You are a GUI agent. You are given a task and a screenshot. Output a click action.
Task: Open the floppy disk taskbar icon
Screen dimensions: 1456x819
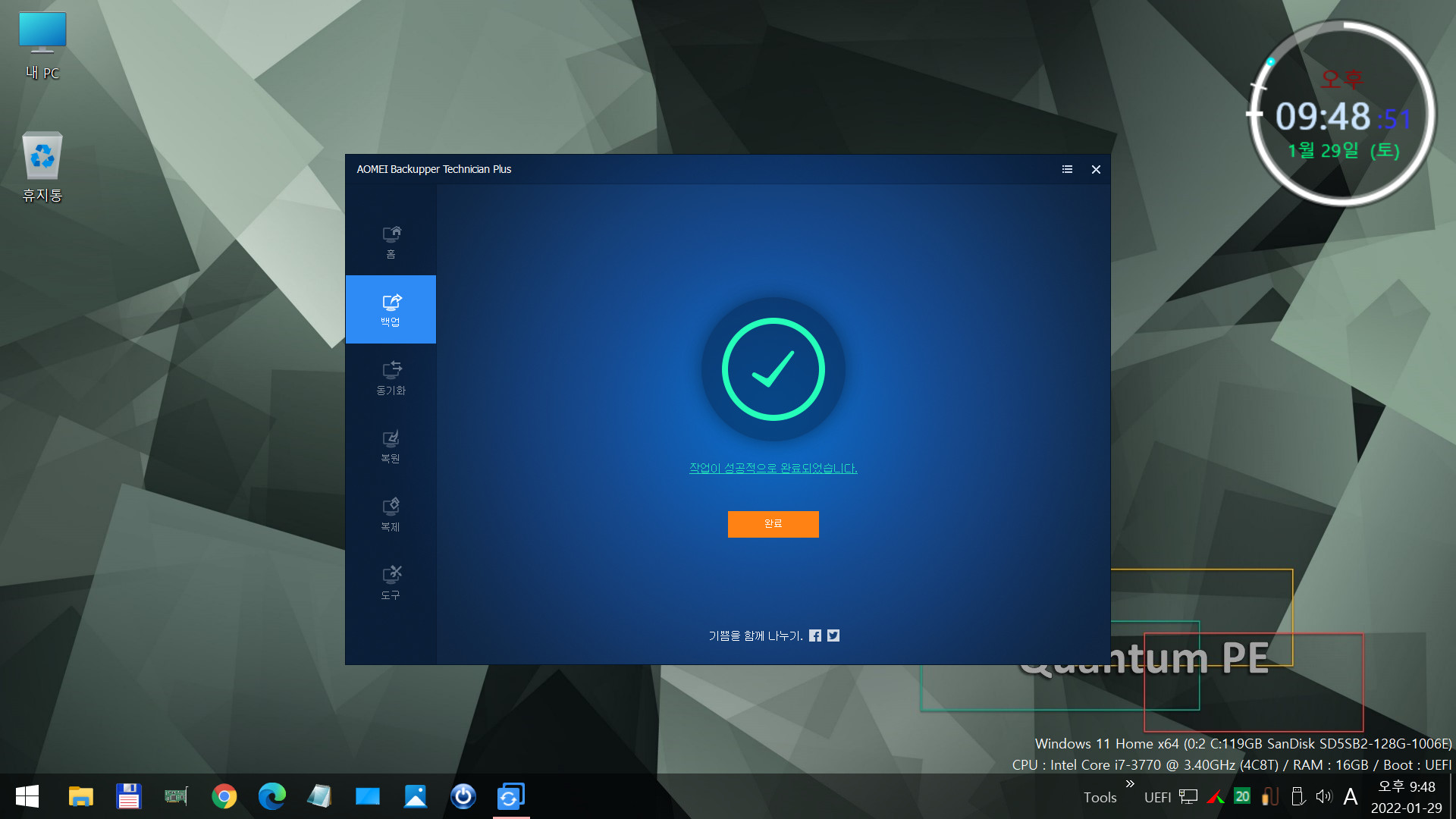tap(129, 796)
